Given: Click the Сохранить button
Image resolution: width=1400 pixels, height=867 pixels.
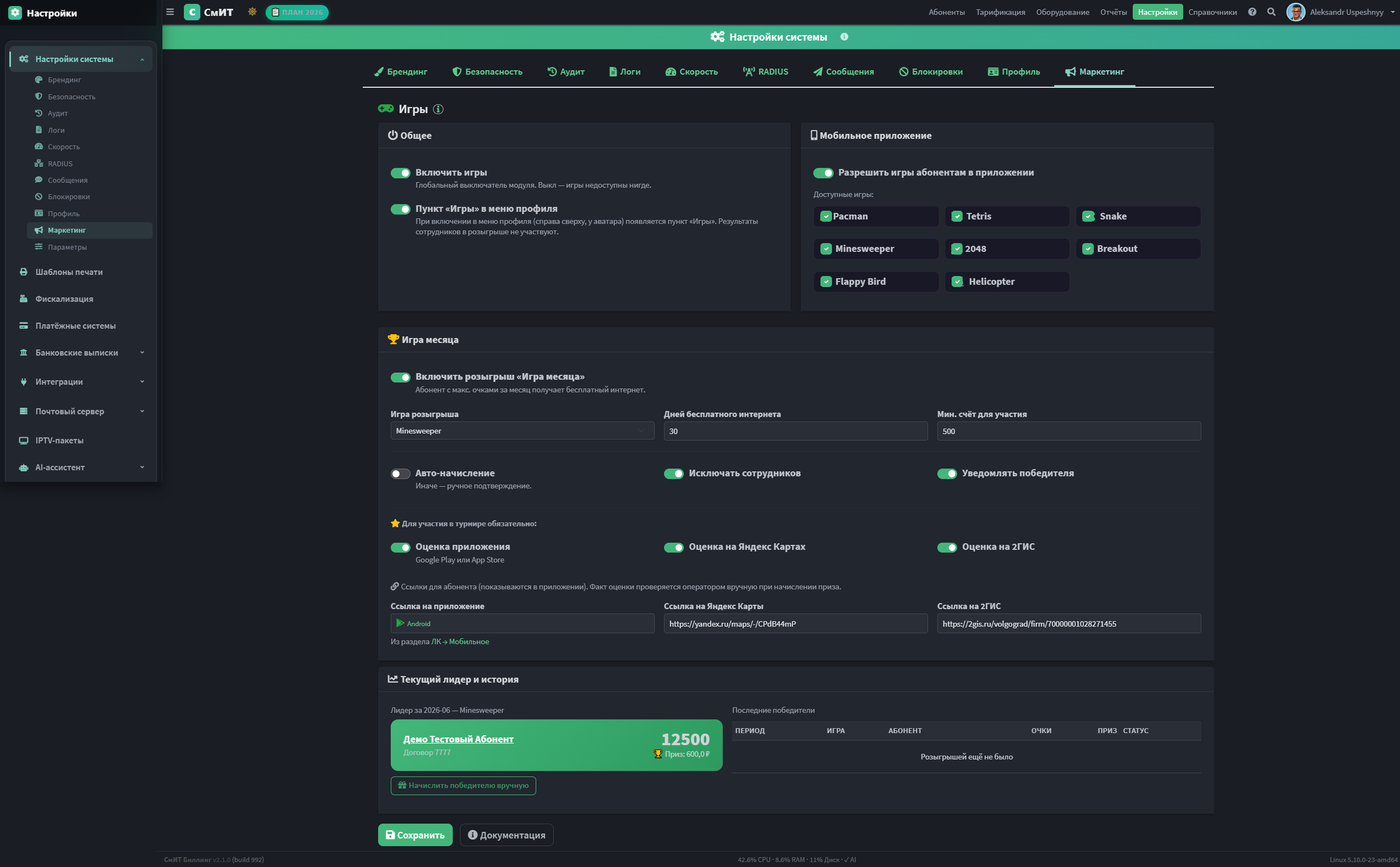Looking at the screenshot, I should coord(415,835).
